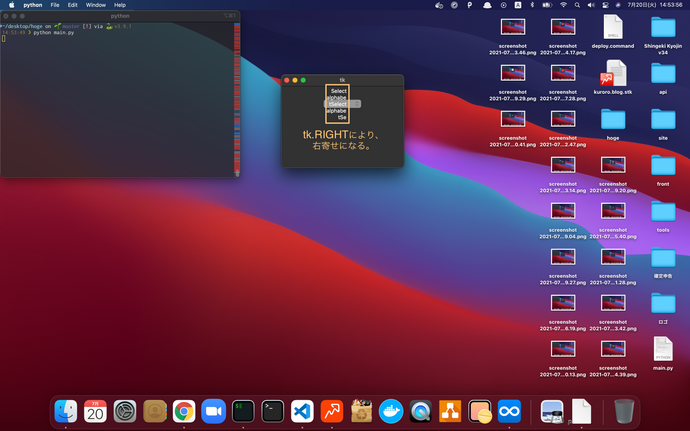Select screenshot 2021-07...5.40.png thumbnail
The width and height of the screenshot is (690, 431).
tap(613, 211)
